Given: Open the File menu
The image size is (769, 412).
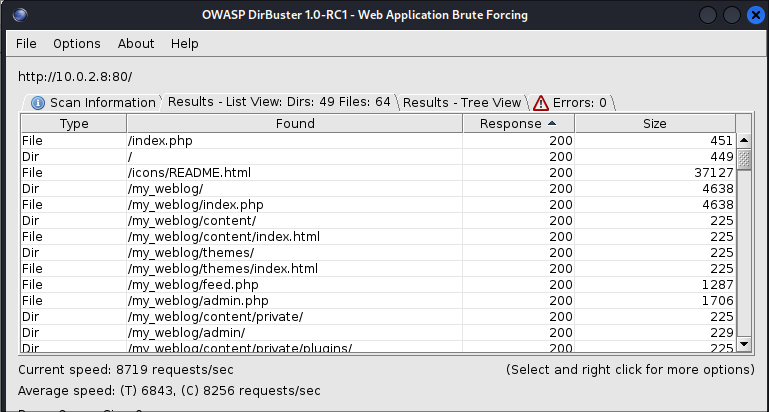Looking at the screenshot, I should 26,44.
